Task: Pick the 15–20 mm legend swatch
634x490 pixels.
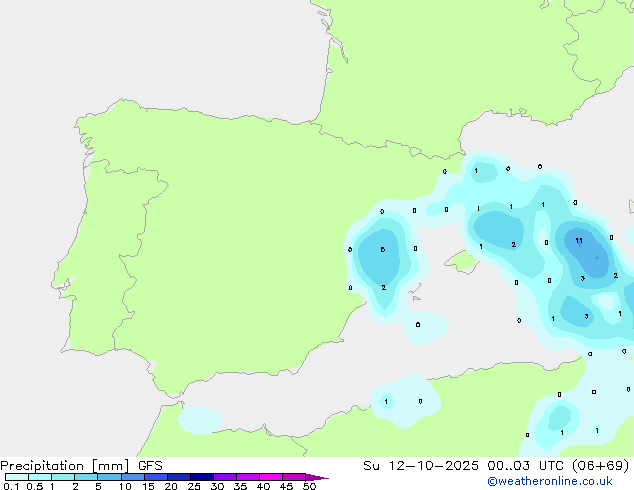Action: tap(156, 477)
